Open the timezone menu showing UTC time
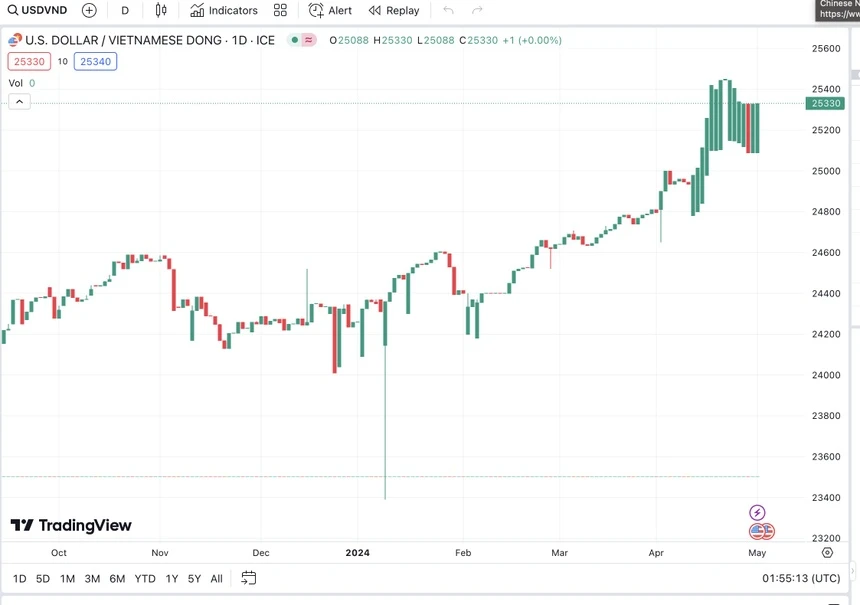This screenshot has height=605, width=860. pos(801,578)
